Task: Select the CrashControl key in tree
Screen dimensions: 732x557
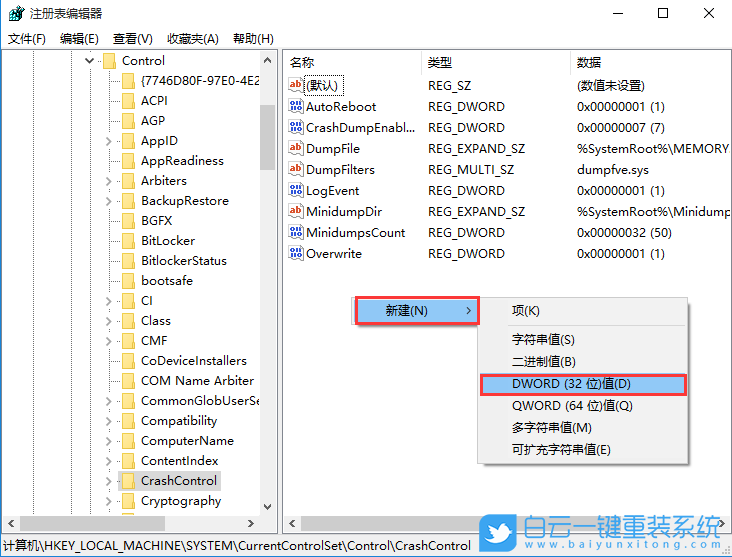Action: (179, 481)
